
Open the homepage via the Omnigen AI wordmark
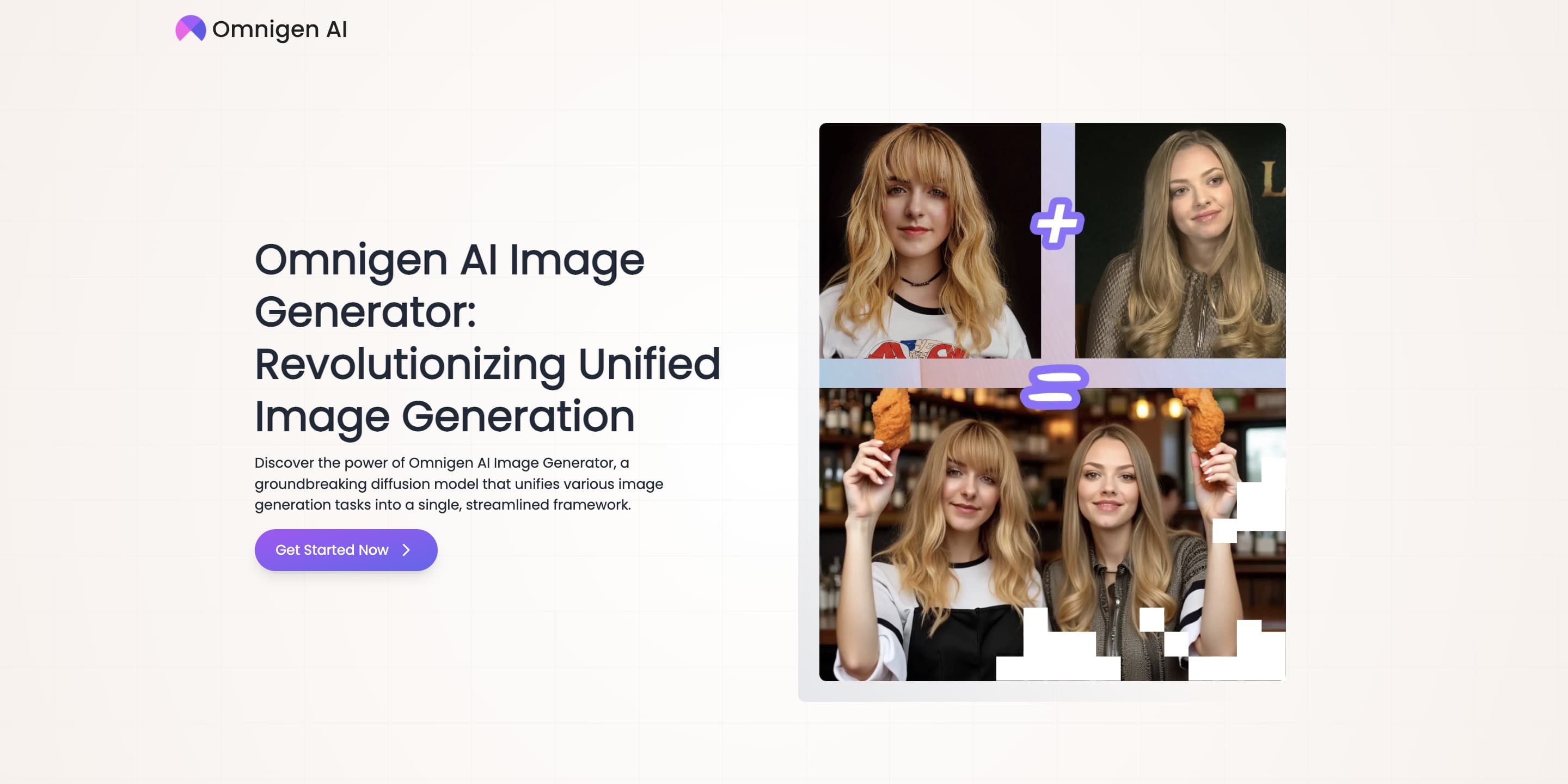pos(280,29)
